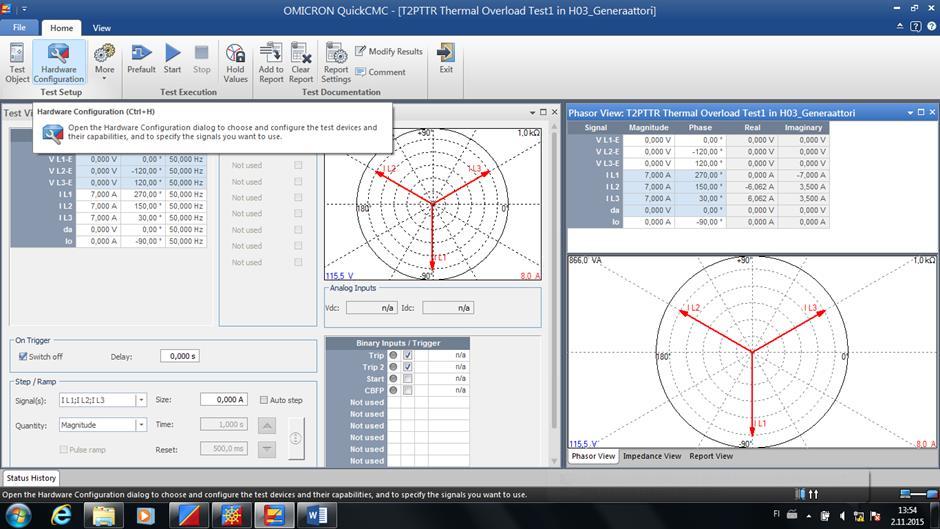Add a Comment to the test
940x529 pixels.
point(381,72)
